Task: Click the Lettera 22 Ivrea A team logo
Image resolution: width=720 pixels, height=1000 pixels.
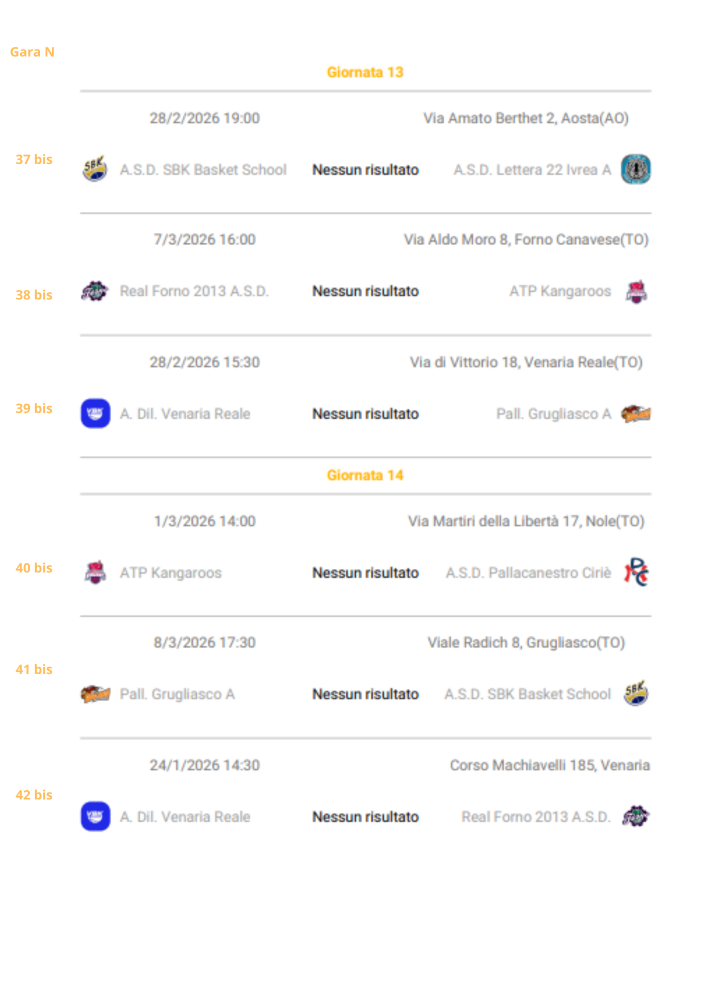Action: click(x=636, y=170)
